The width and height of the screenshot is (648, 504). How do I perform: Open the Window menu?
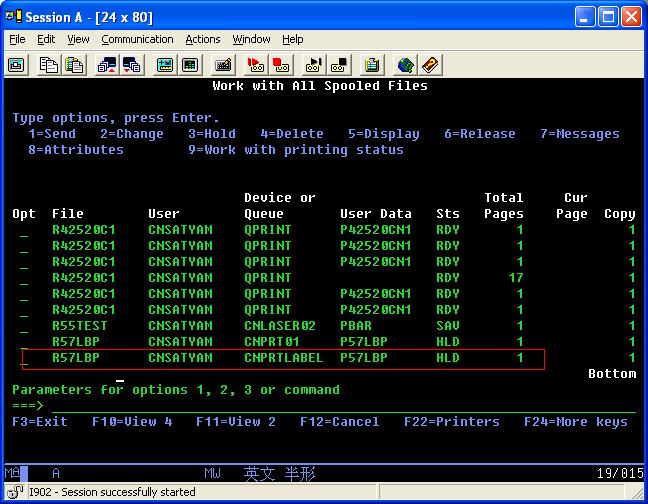(251, 39)
